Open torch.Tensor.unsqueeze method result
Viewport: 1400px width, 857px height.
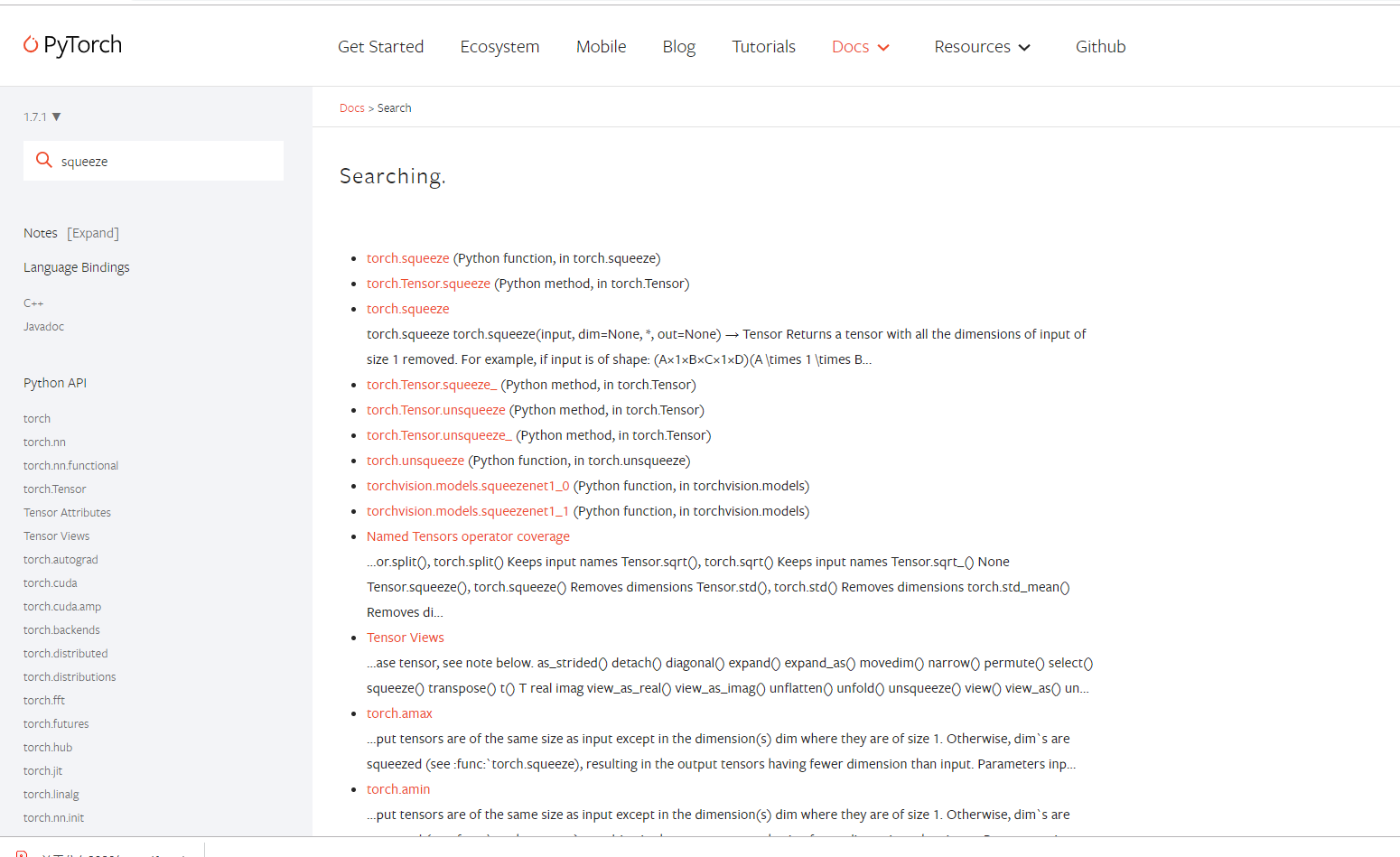point(436,410)
